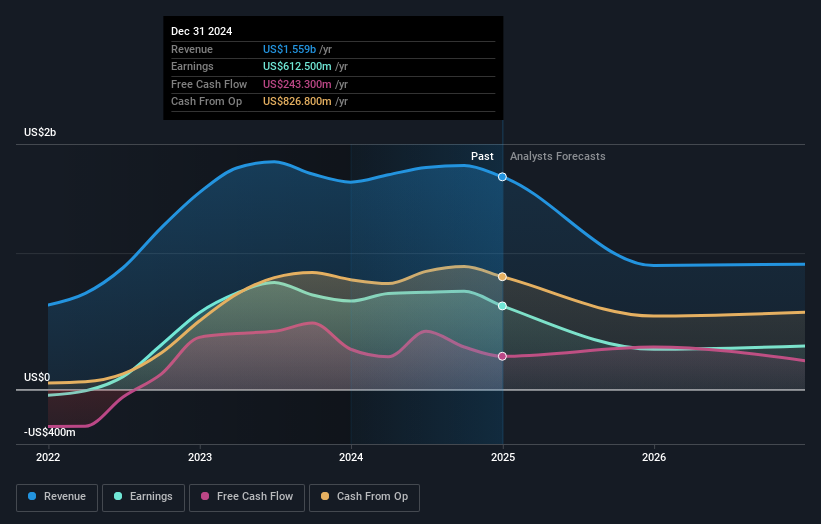This screenshot has height=524, width=821.
Task: Click the Analysts Forecasts label
Action: [x=558, y=156]
